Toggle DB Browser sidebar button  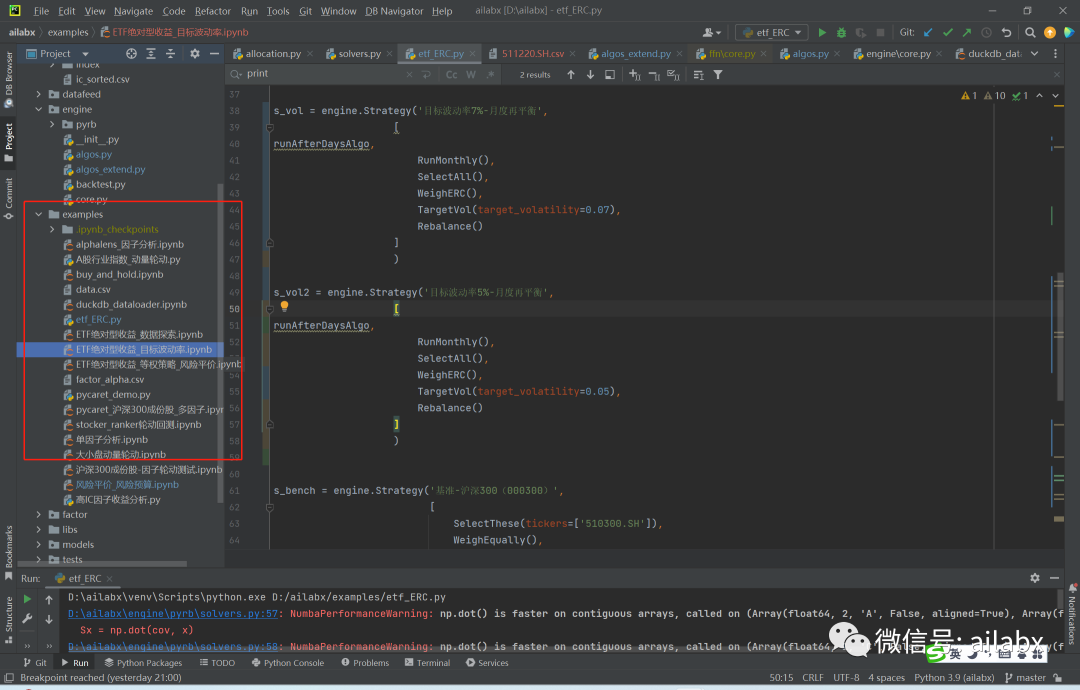(8, 79)
